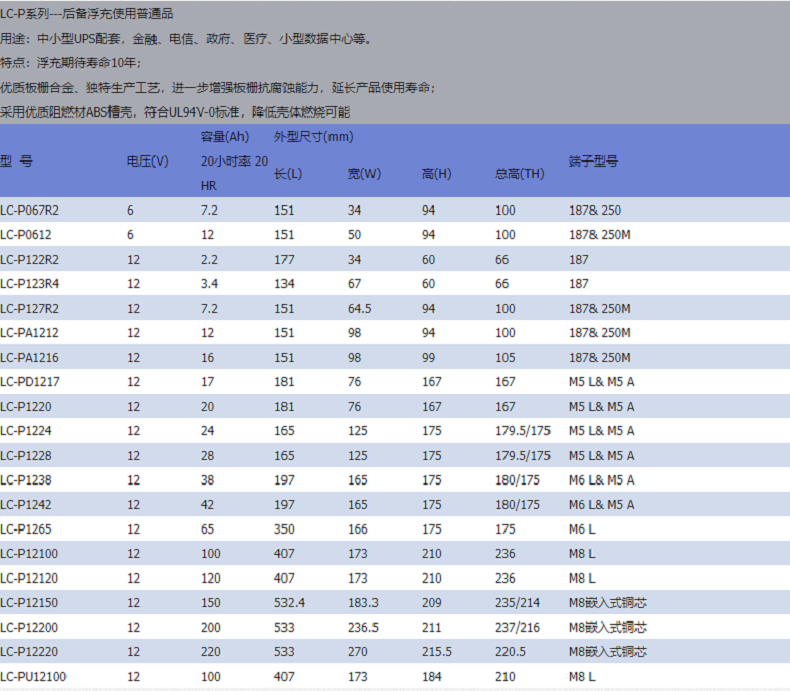The image size is (790, 691).
Task: Click capacity 3.4 in LC-P123R4 row
Action: point(210,284)
